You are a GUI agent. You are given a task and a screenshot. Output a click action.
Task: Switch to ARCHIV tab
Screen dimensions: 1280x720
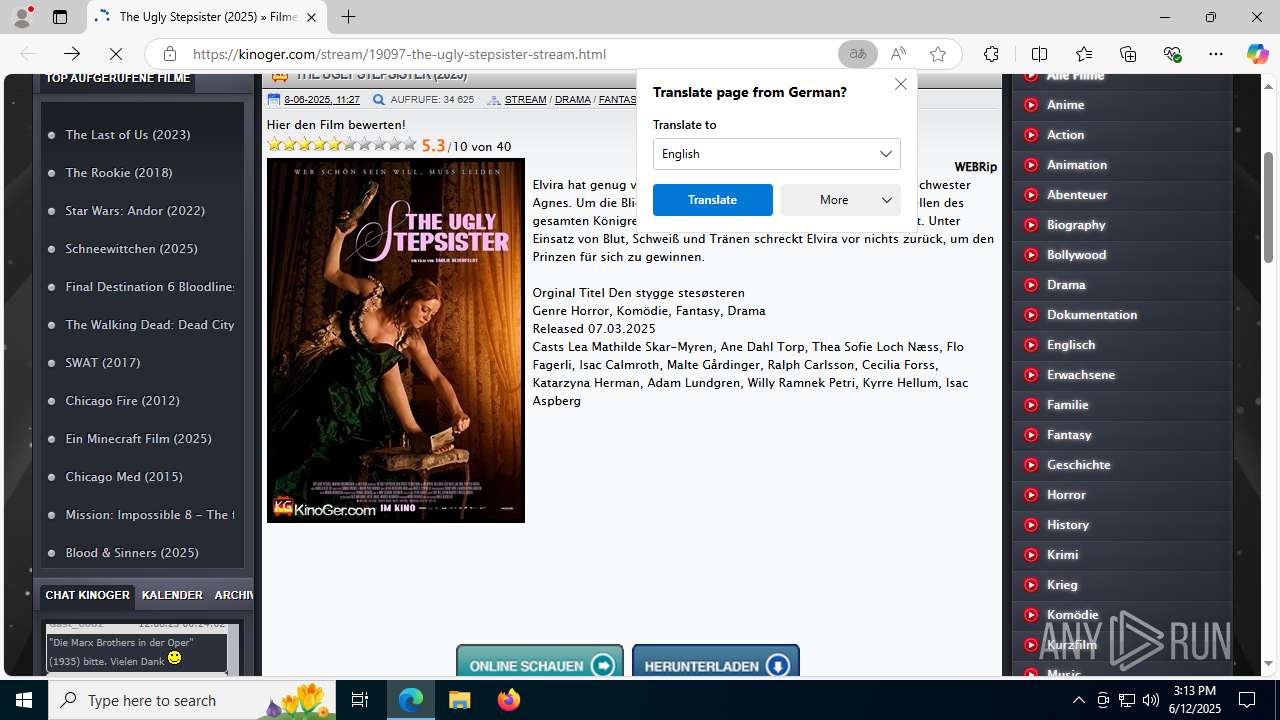[233, 595]
